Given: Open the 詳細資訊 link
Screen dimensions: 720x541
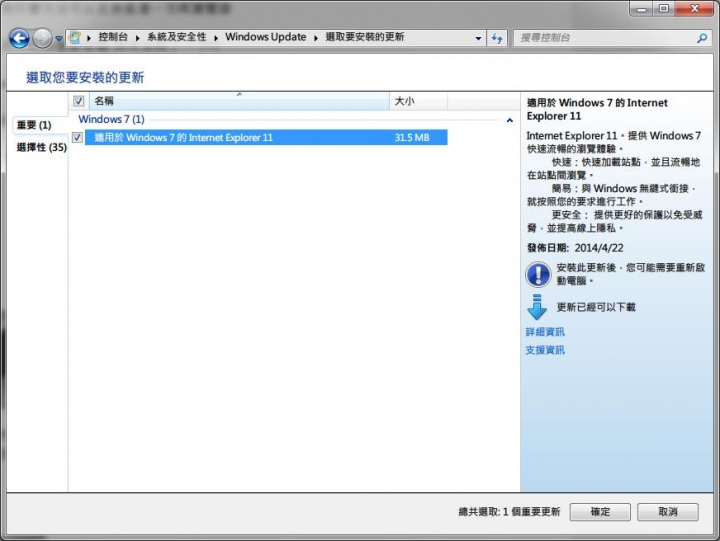Looking at the screenshot, I should tap(545, 332).
